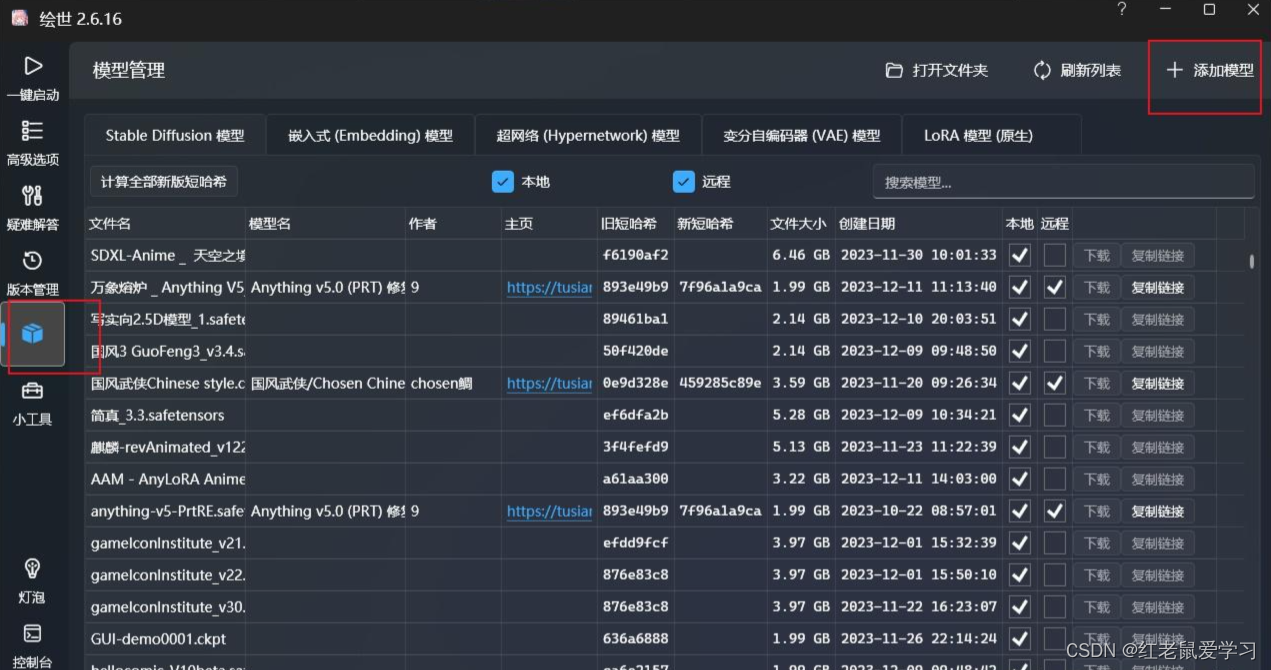Screen dimensions: 1271x670
Task: Click 下载 button for 万象熔炉 row
Action: [x=1097, y=287]
